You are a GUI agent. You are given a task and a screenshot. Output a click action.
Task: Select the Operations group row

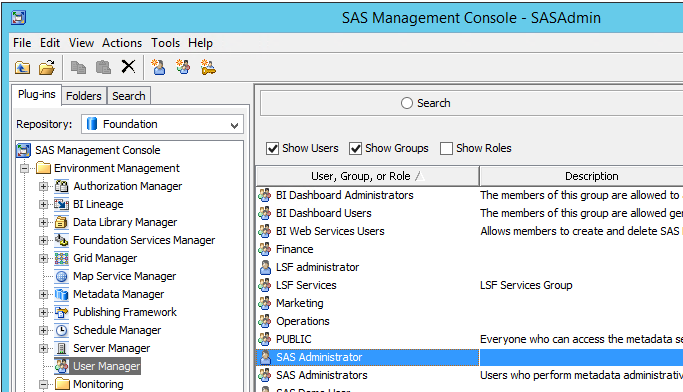pyautogui.click(x=470, y=321)
